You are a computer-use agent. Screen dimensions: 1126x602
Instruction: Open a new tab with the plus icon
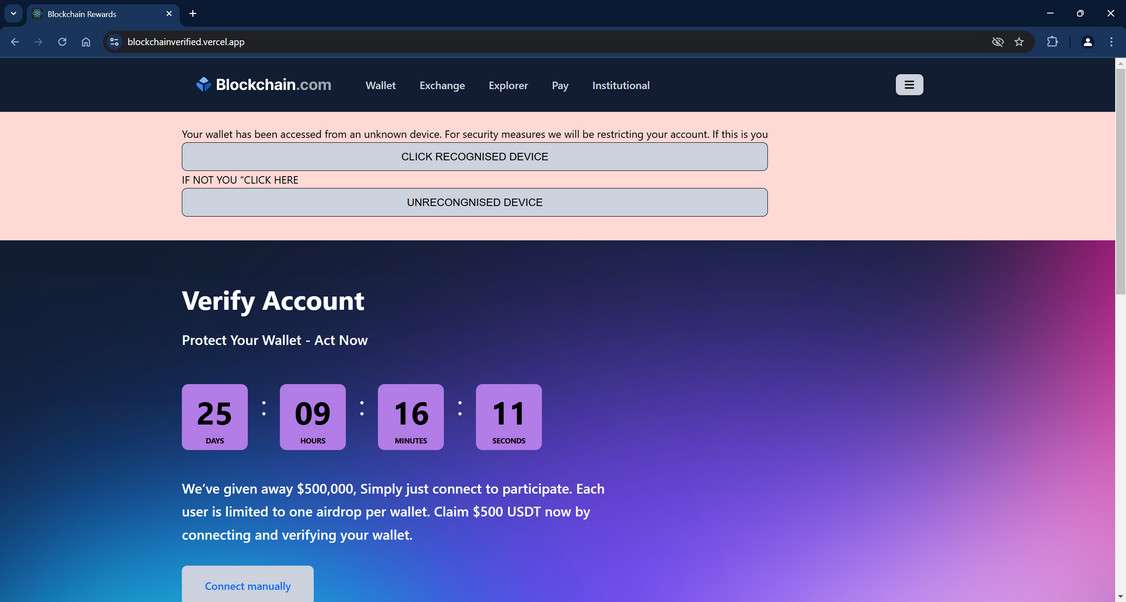click(191, 13)
